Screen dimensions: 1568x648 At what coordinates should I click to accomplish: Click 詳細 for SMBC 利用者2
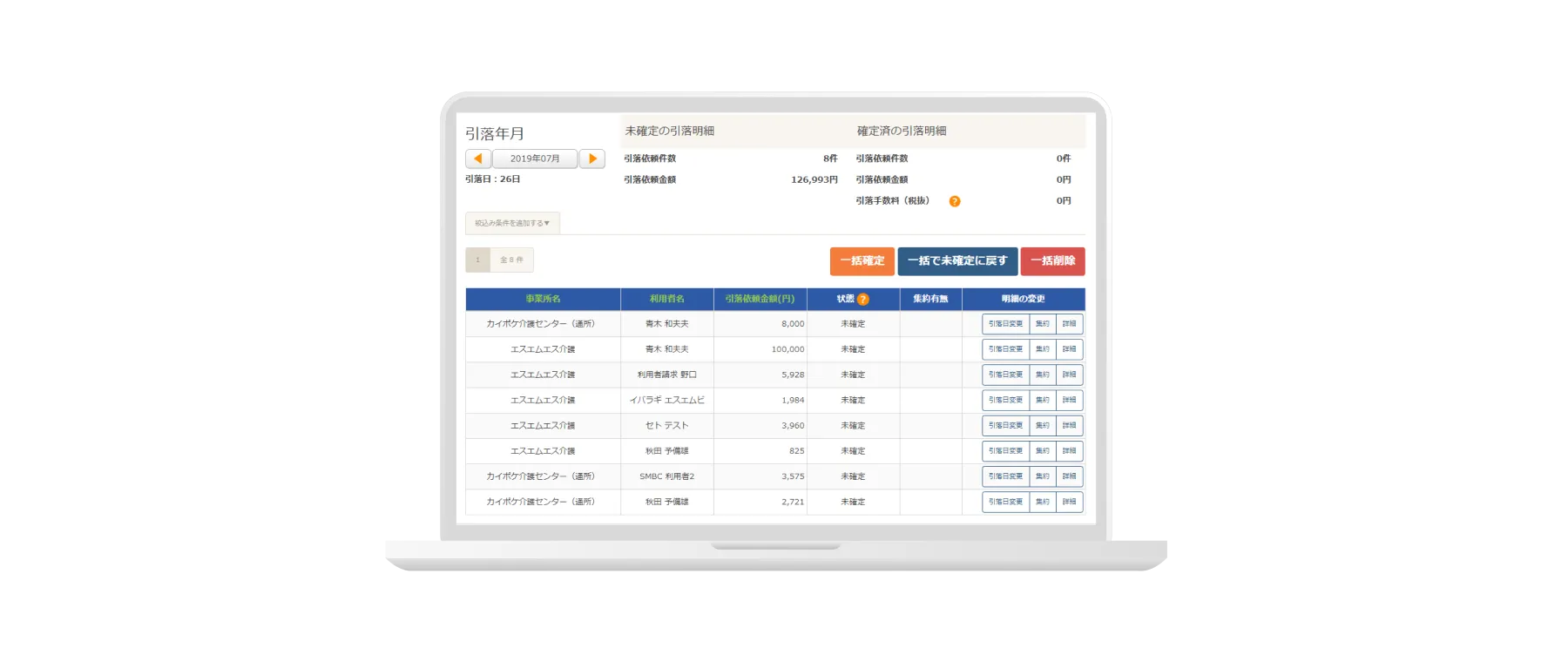pos(1069,476)
